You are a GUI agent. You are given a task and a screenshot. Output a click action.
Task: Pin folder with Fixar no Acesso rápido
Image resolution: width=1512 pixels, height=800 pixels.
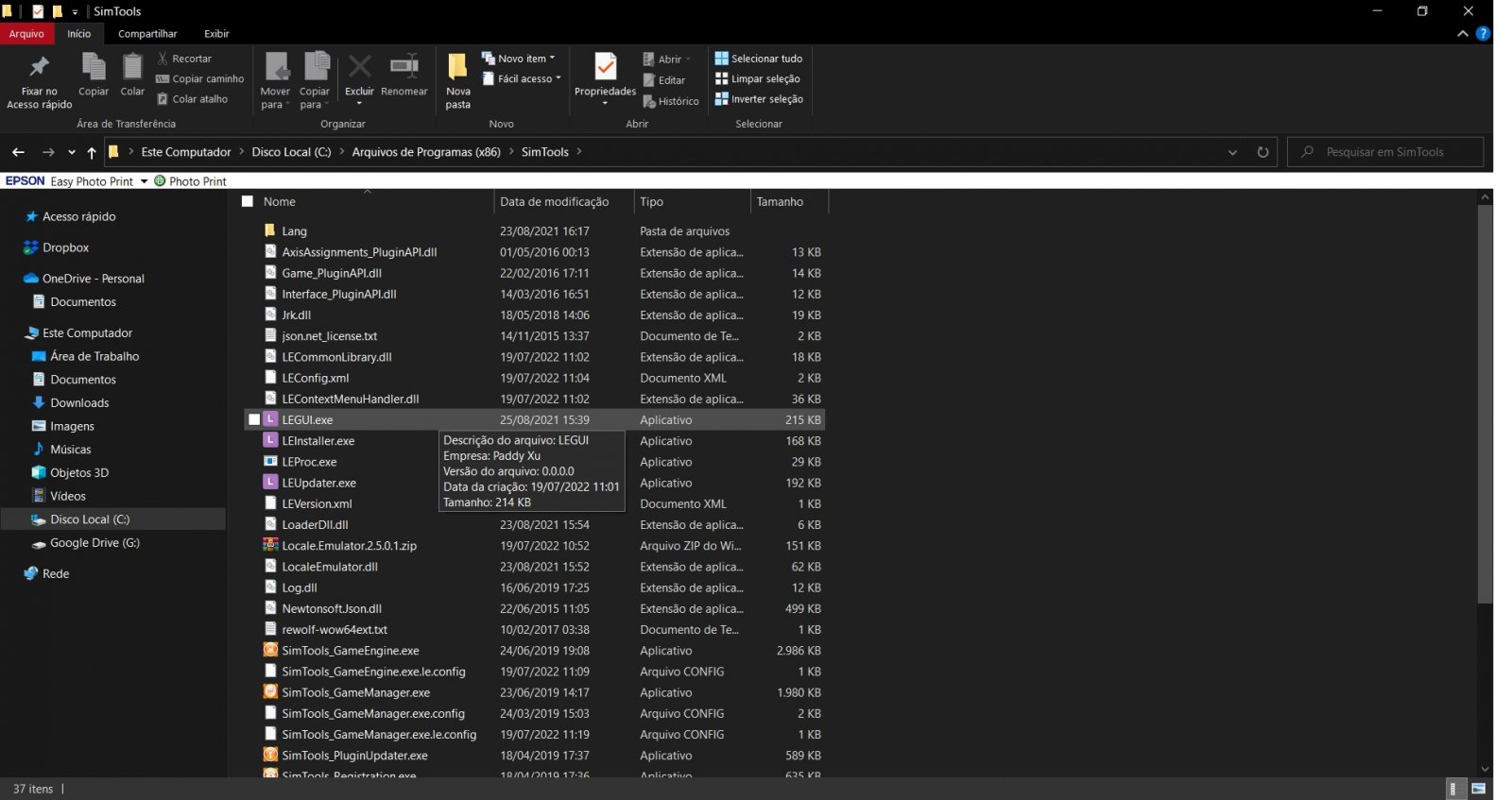[x=39, y=81]
